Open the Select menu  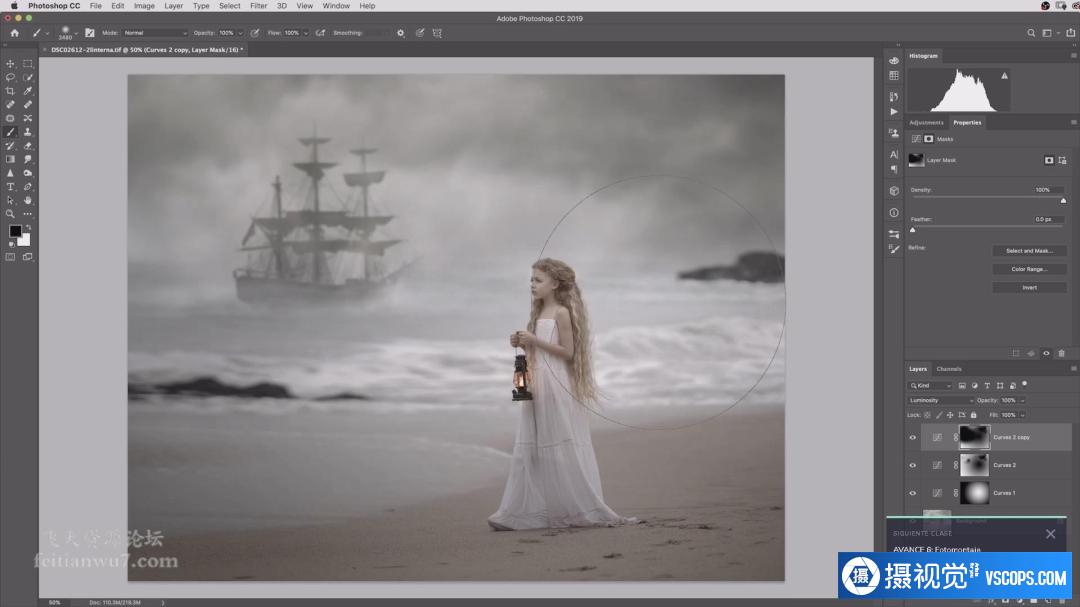coord(229,6)
